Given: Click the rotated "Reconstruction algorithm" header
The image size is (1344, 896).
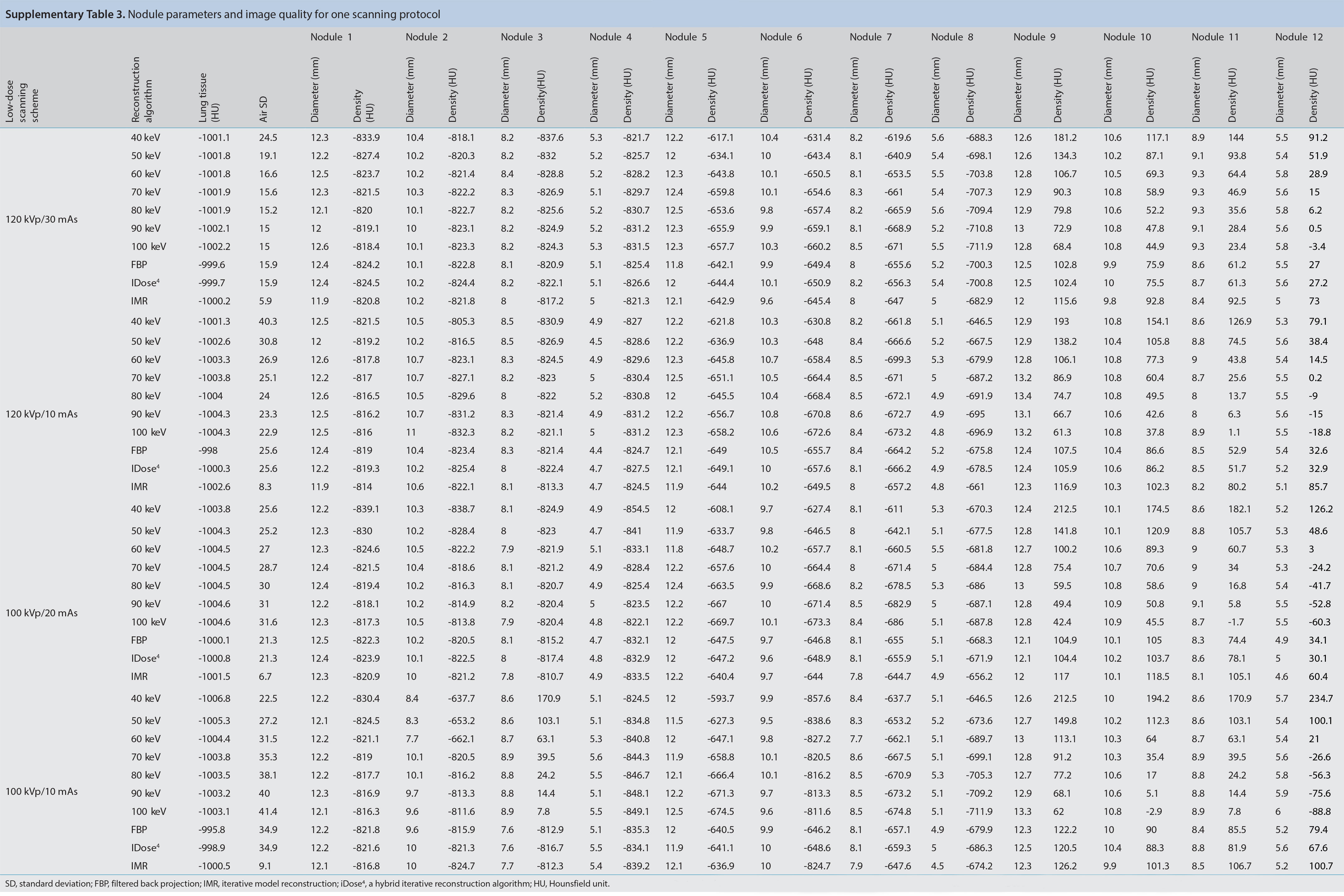Looking at the screenshot, I should click(142, 89).
